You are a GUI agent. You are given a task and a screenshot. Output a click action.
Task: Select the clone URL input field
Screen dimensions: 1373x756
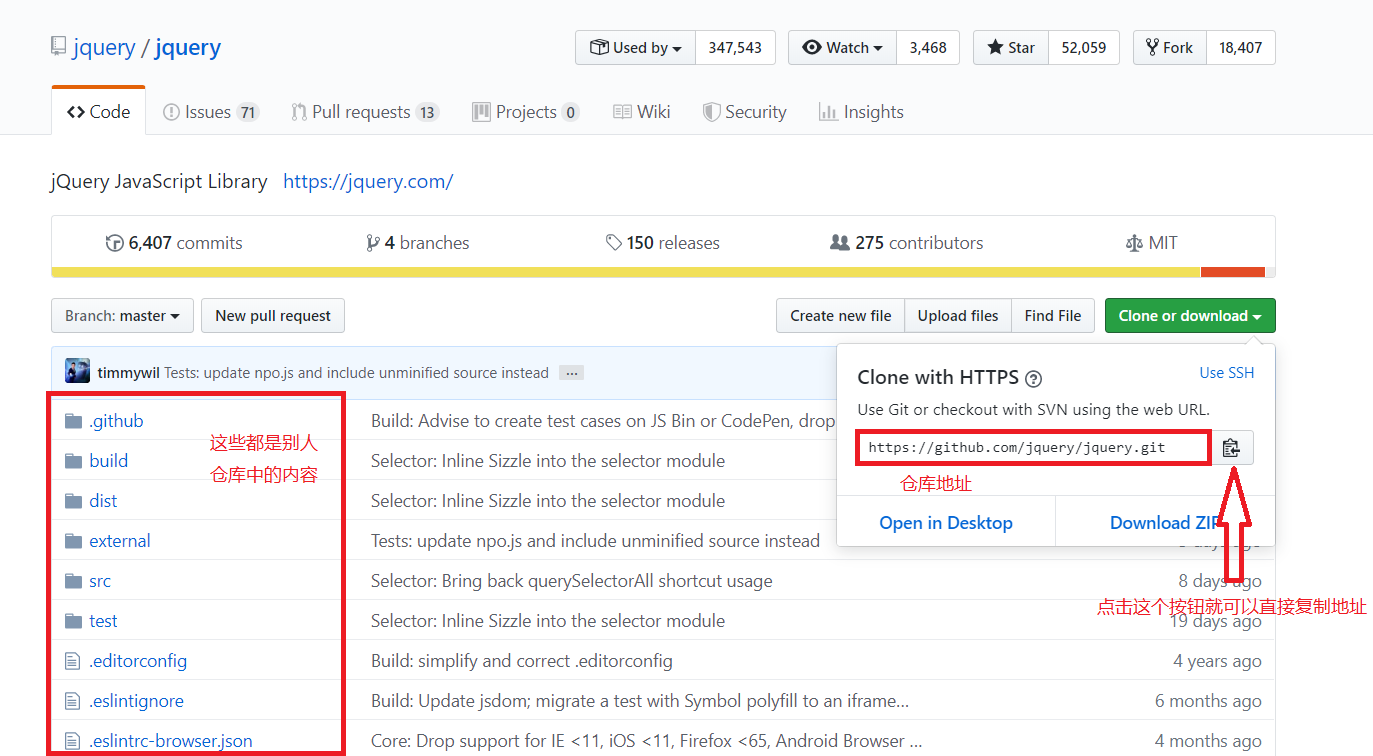1033,447
